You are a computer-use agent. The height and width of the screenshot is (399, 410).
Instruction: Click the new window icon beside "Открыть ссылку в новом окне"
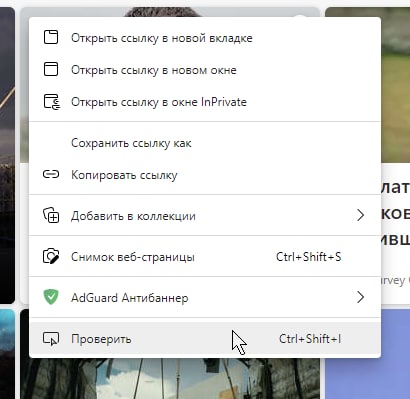[x=51, y=69]
